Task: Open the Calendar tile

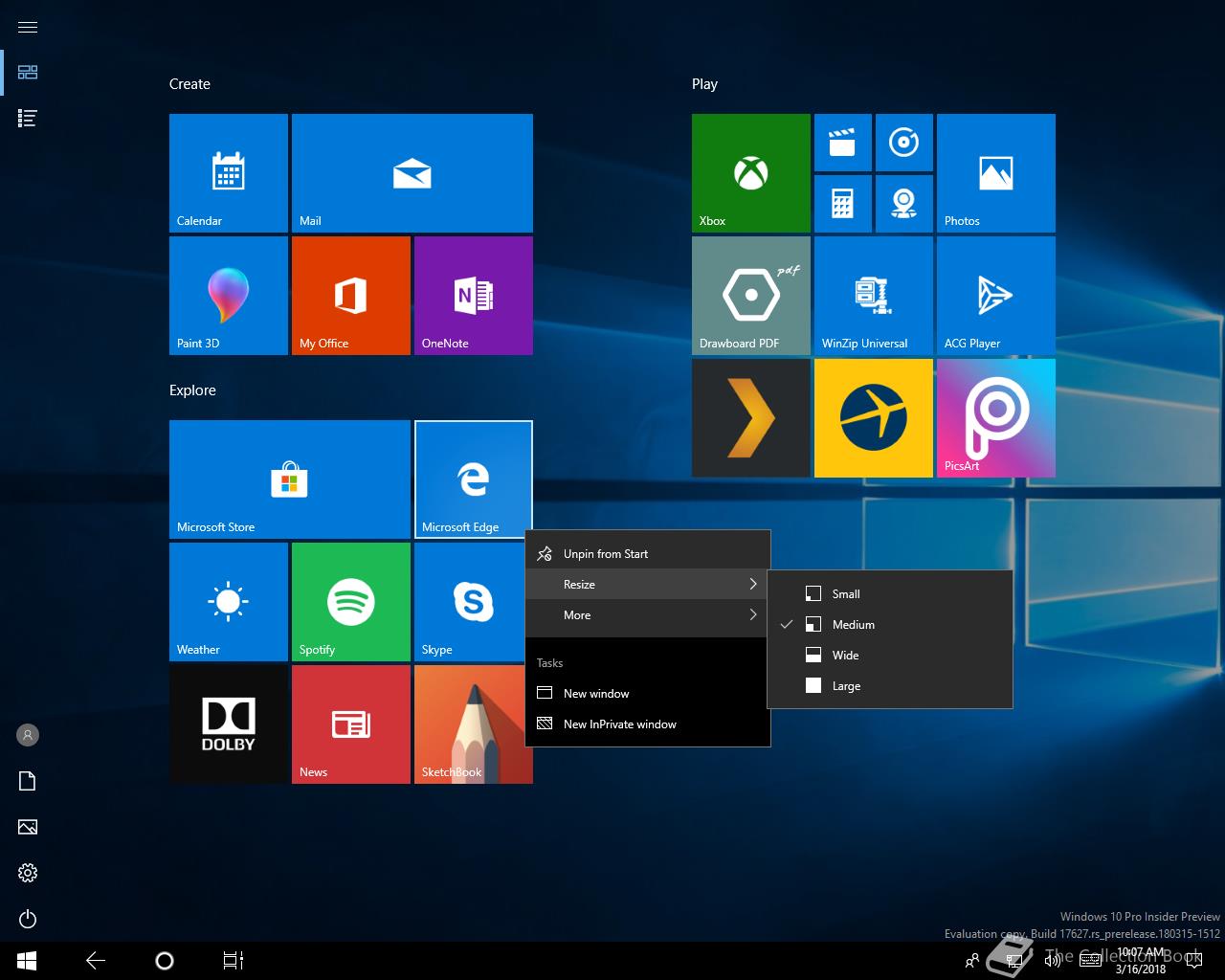Action: tap(229, 173)
